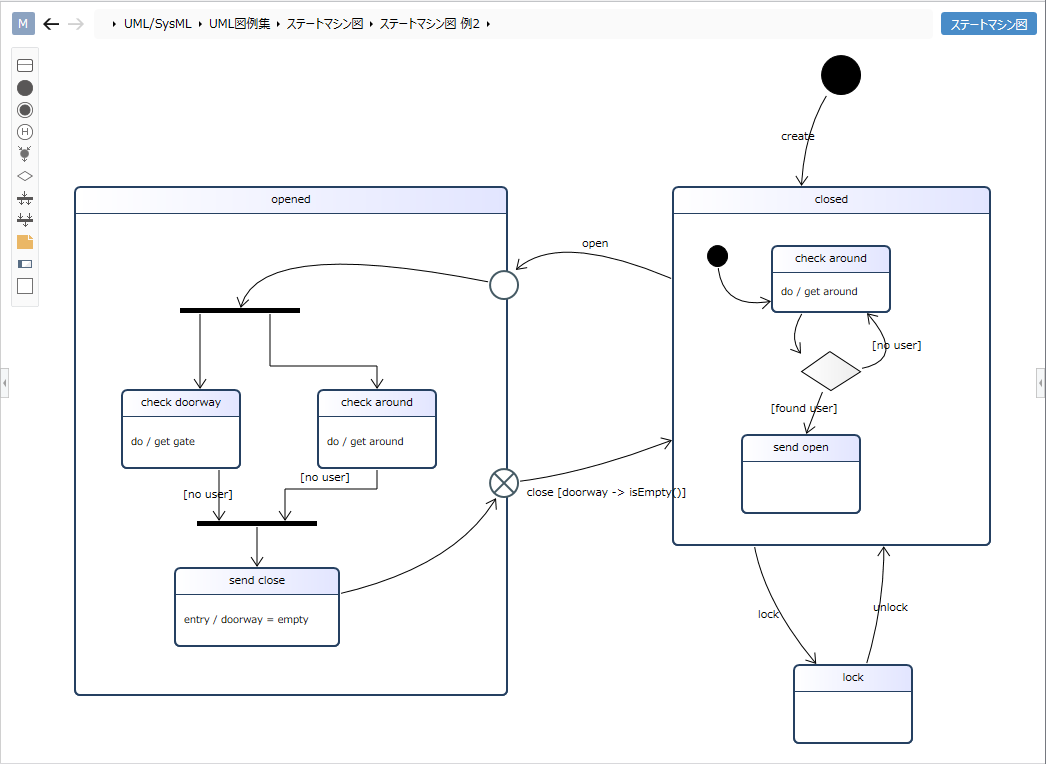Click [no user] label under check doorway

tap(208, 494)
